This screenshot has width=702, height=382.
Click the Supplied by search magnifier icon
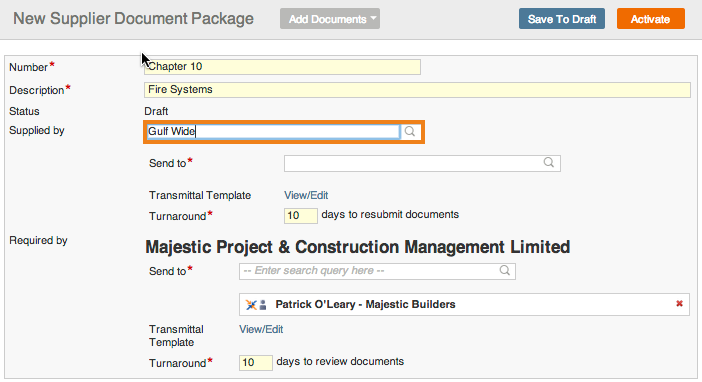tap(410, 131)
